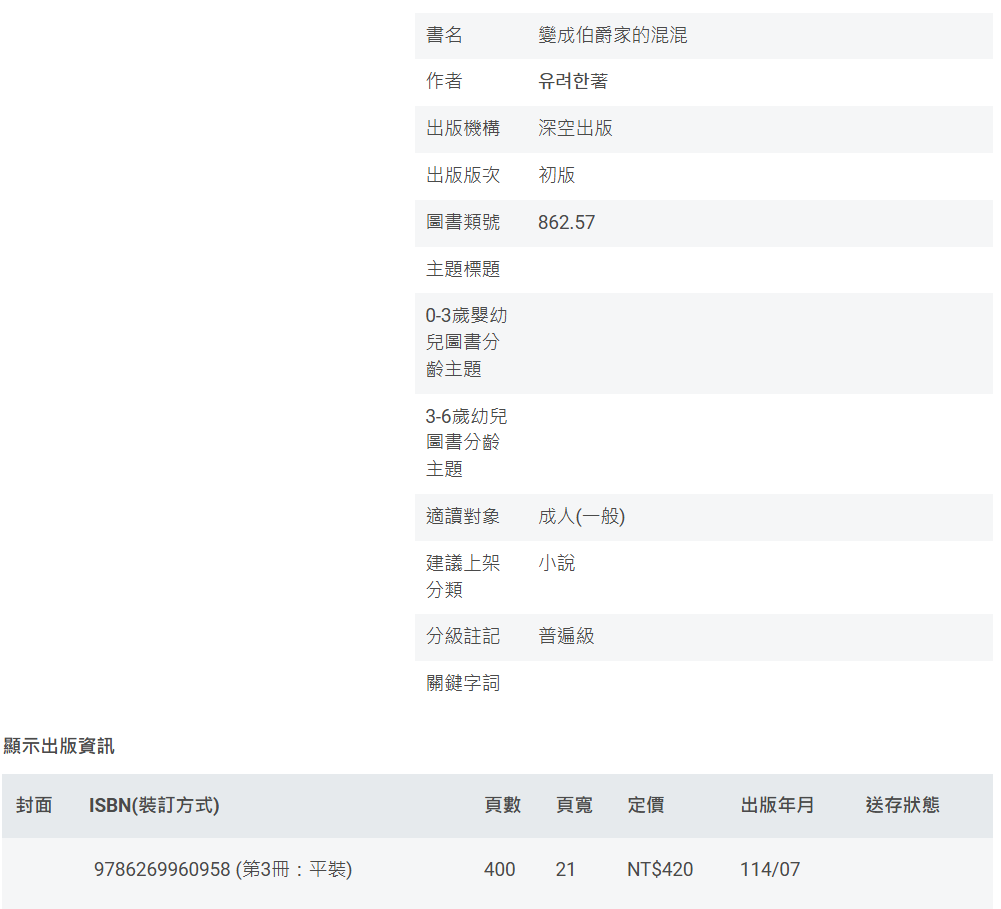The image size is (1001, 909).
Task: Select ISBN 9786269960958 (第3冊：平裝)
Action: click(x=223, y=870)
